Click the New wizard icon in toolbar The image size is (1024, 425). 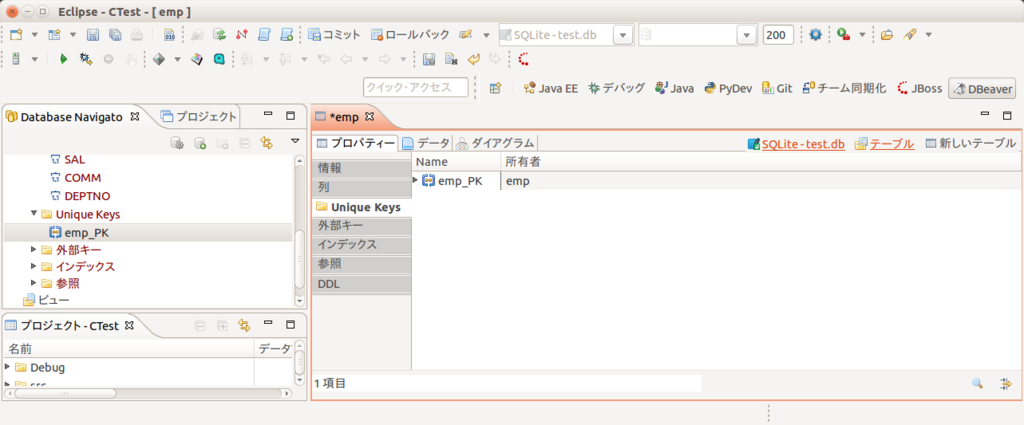pyautogui.click(x=16, y=35)
